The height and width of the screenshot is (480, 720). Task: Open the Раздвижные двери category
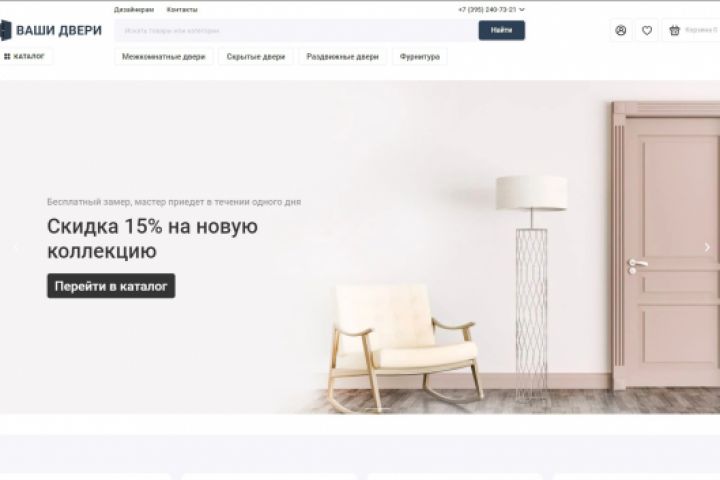click(x=343, y=56)
